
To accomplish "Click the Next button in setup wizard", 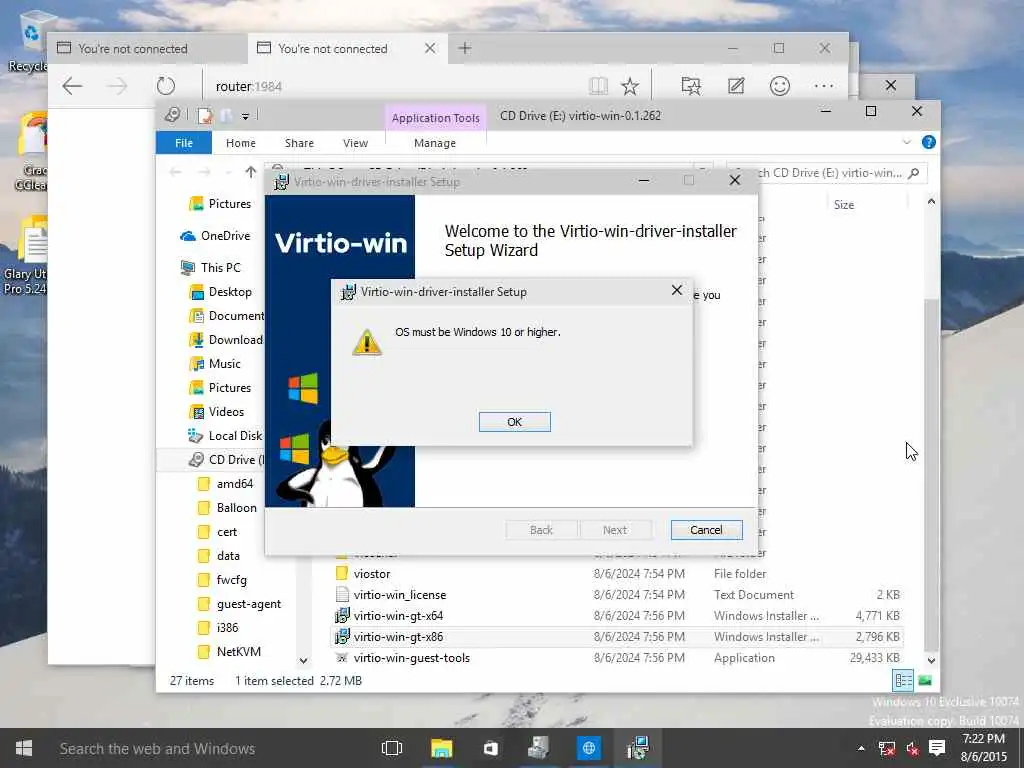I will [x=615, y=530].
